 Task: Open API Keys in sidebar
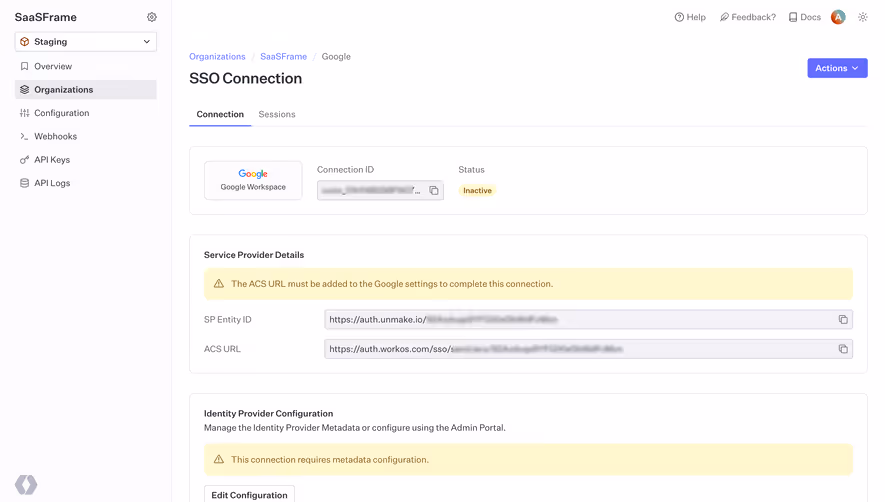tap(86, 160)
